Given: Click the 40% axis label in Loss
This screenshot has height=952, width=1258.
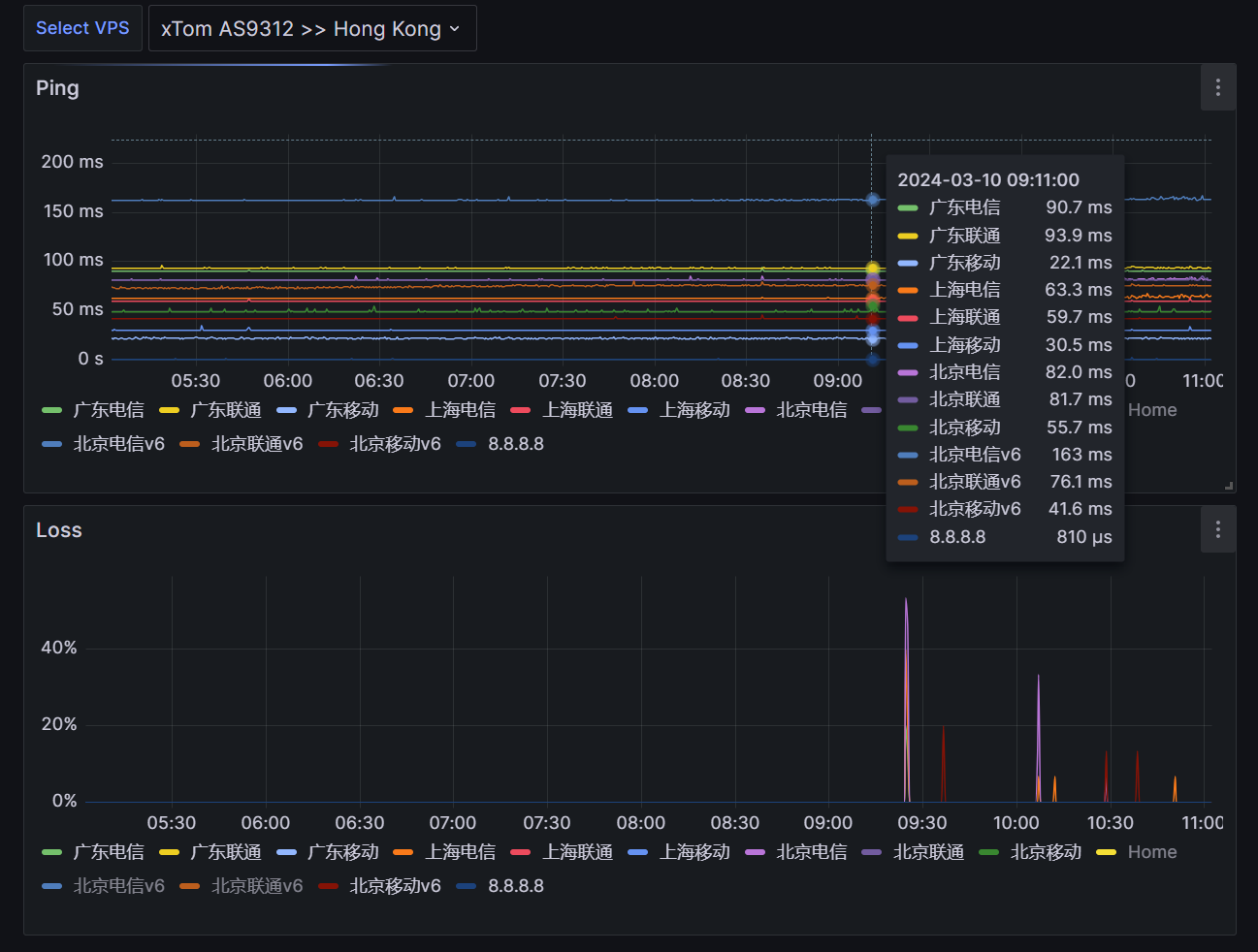Looking at the screenshot, I should (x=59, y=648).
